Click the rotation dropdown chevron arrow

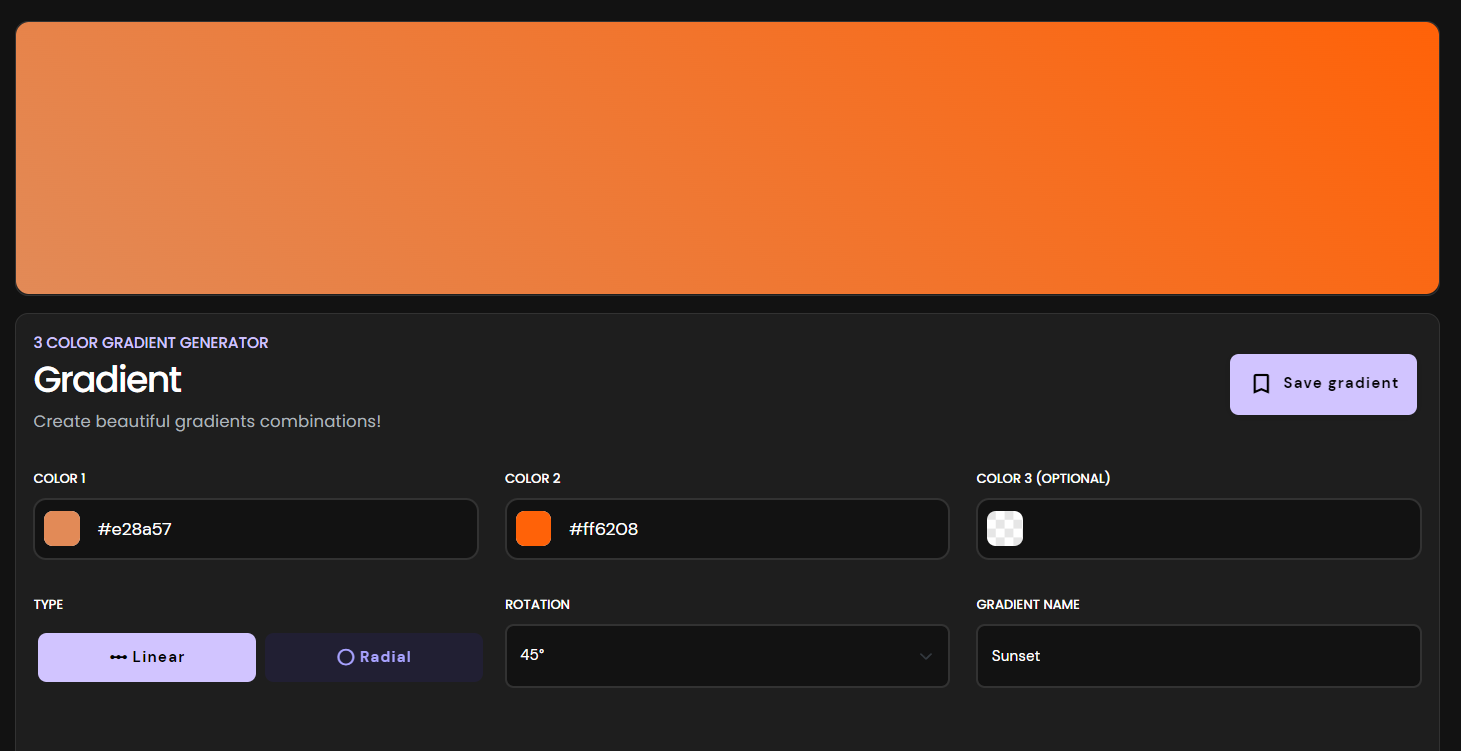[926, 656]
